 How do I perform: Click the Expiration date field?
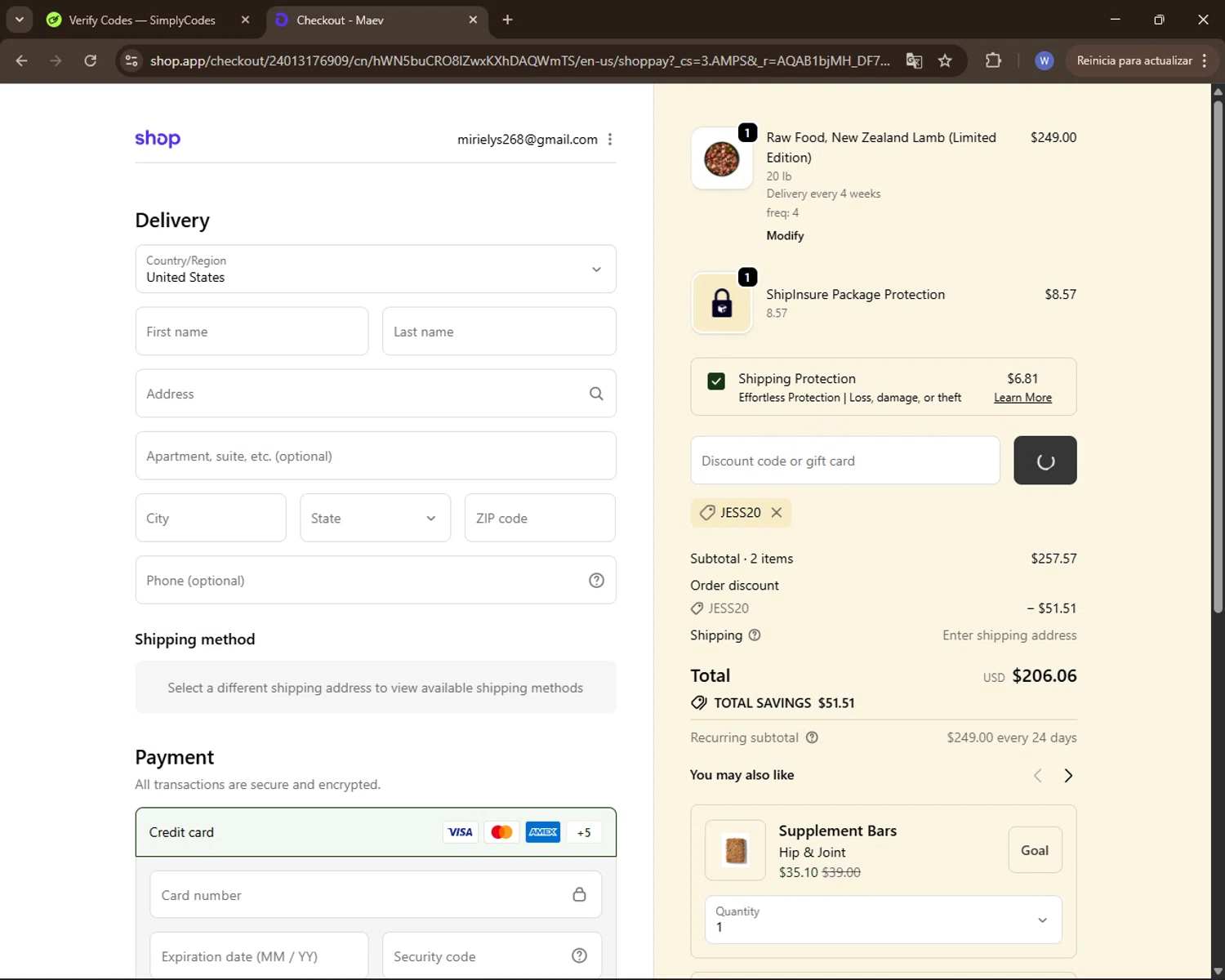259,956
